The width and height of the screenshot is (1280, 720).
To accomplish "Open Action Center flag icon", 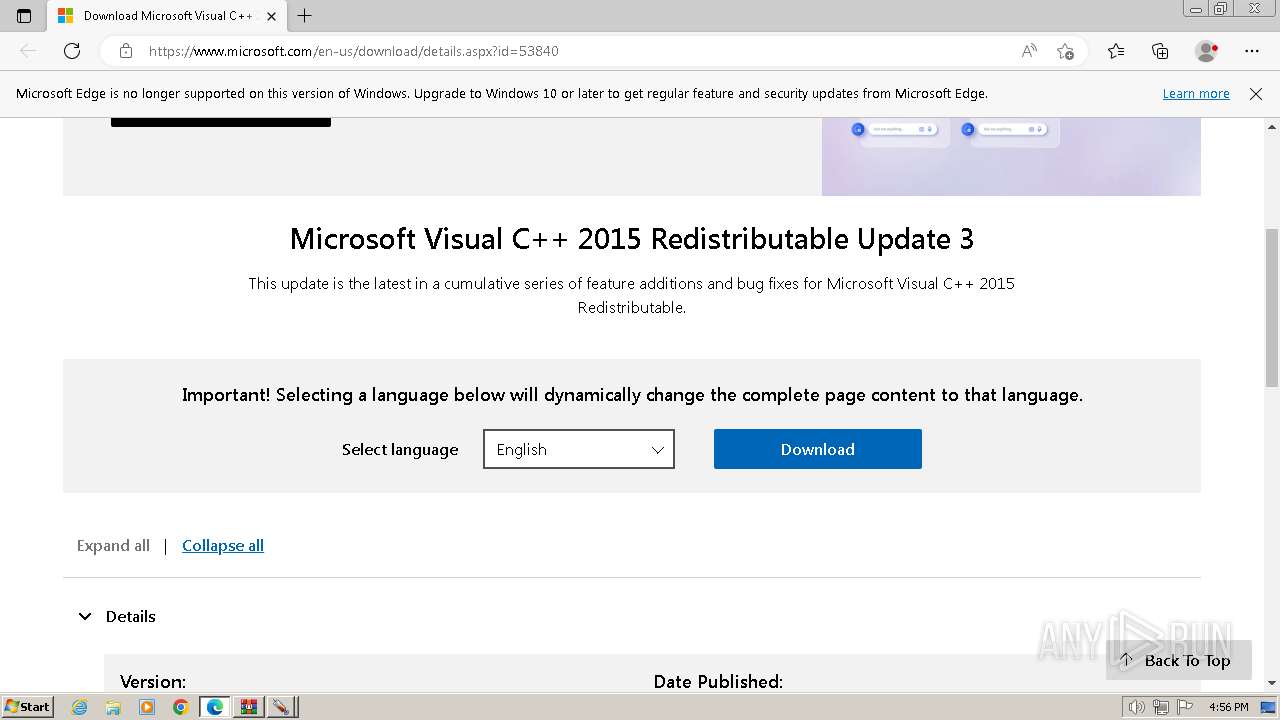I will pos(1182,707).
